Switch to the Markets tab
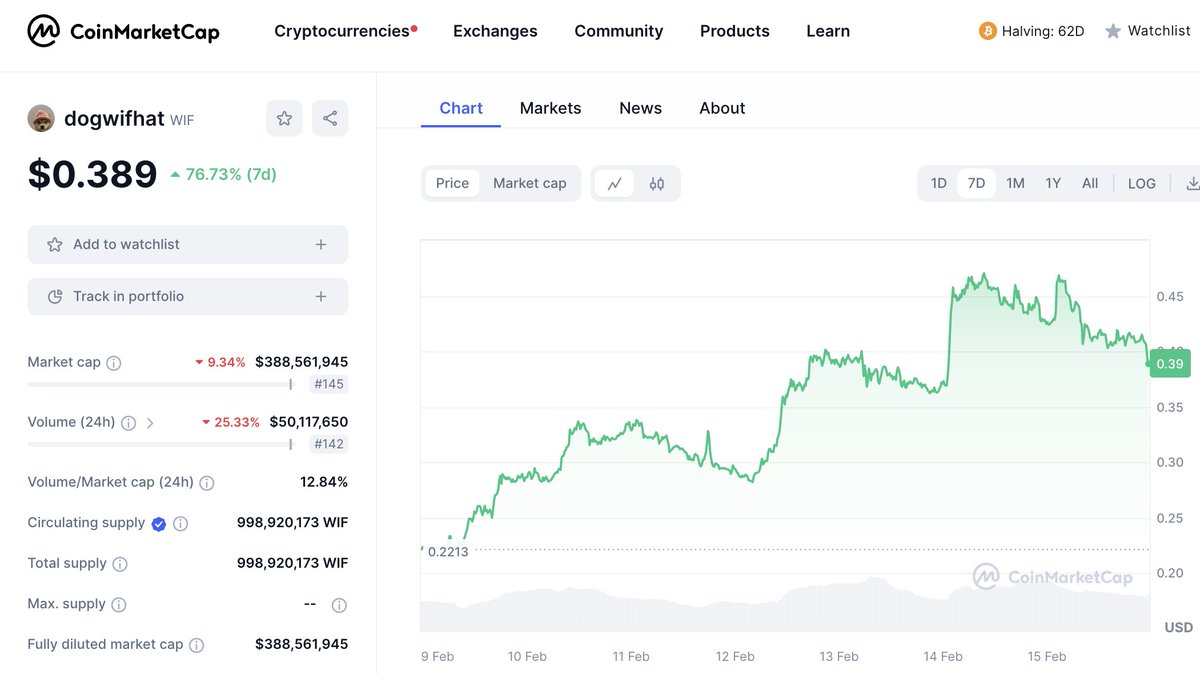1200x674 pixels. tap(550, 108)
